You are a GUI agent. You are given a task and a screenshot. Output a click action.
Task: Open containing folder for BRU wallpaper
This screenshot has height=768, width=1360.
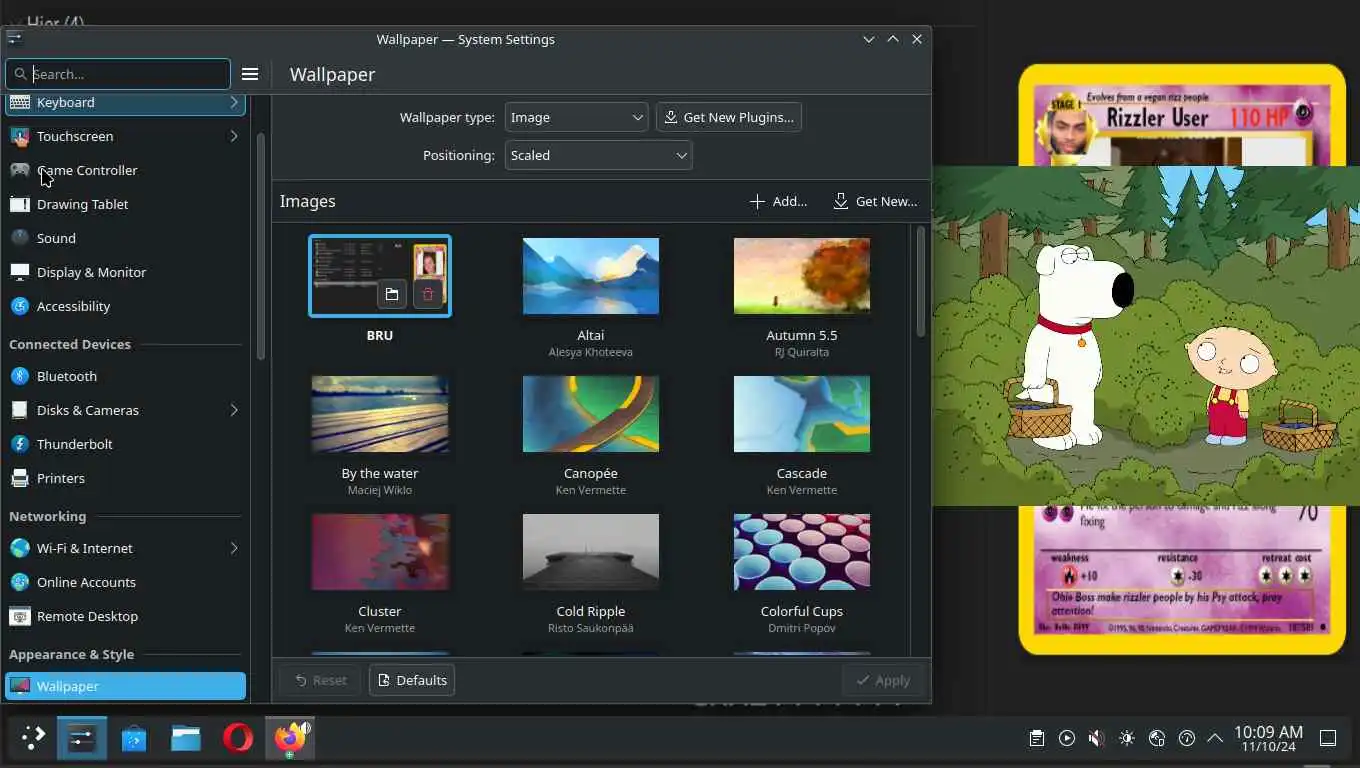click(x=392, y=294)
